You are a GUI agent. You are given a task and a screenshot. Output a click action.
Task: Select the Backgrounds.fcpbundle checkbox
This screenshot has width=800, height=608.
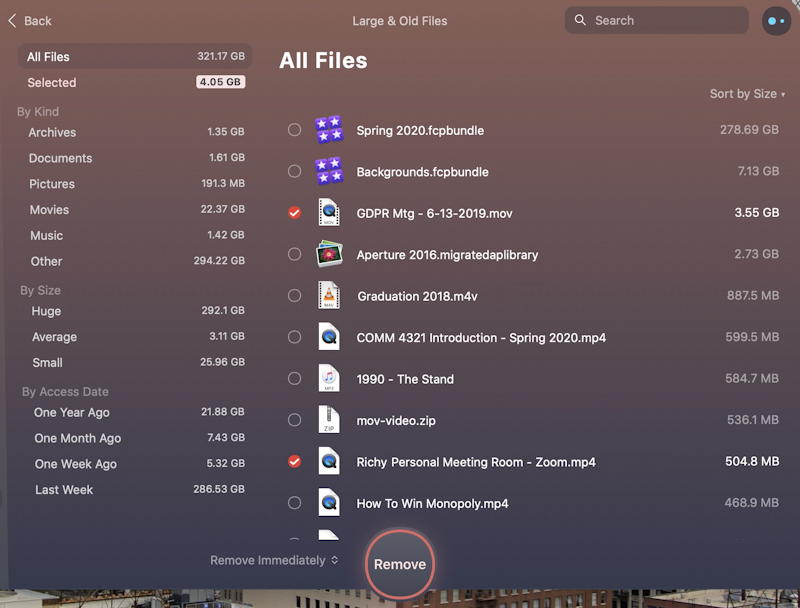tap(294, 171)
